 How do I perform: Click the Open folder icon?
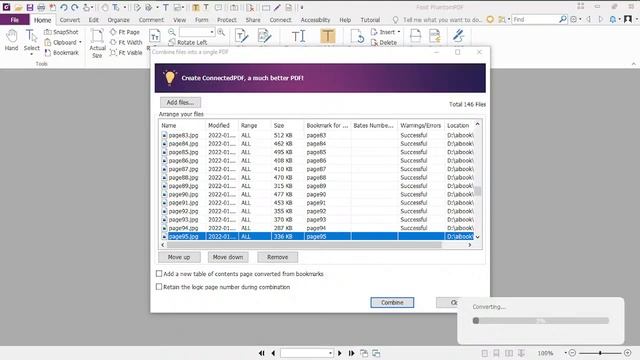(18, 7)
